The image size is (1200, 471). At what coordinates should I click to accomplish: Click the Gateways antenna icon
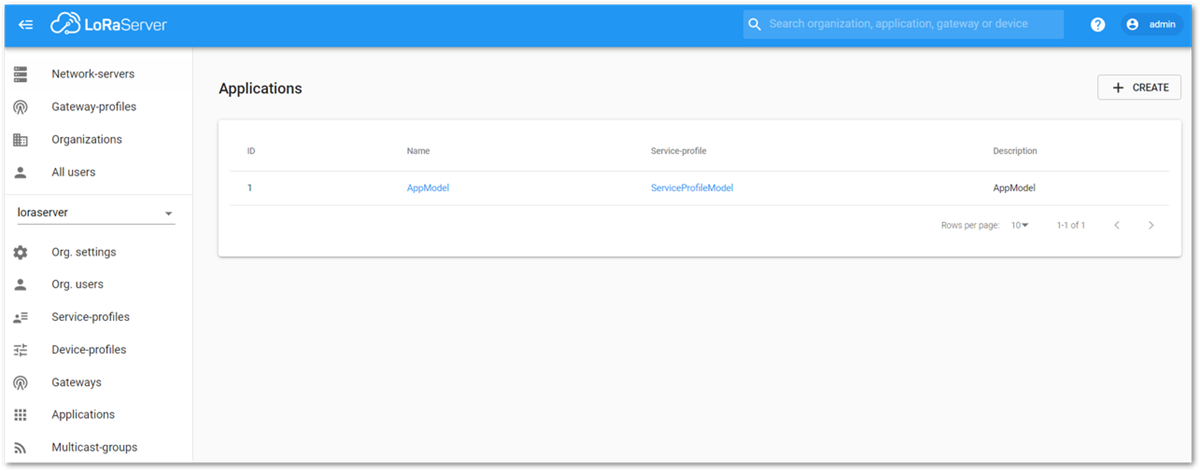(x=20, y=383)
